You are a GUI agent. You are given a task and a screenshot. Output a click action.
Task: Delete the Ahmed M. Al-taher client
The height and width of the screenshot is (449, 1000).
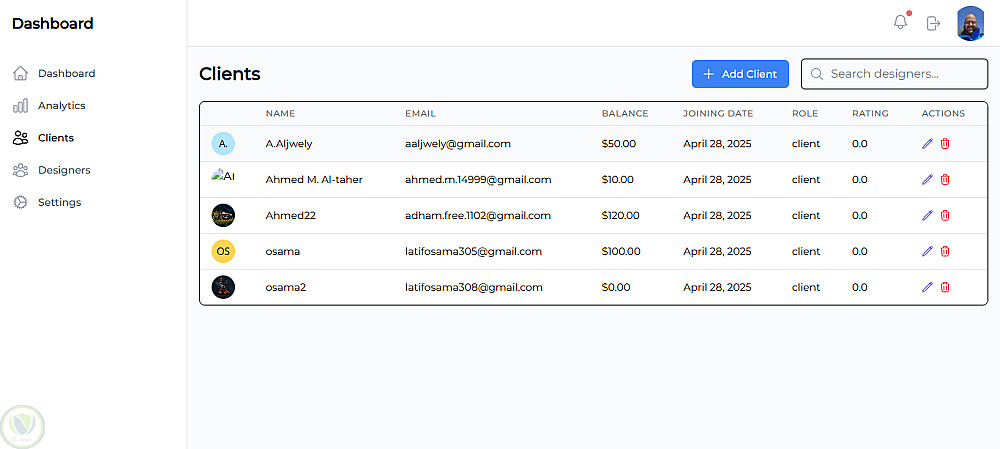945,180
